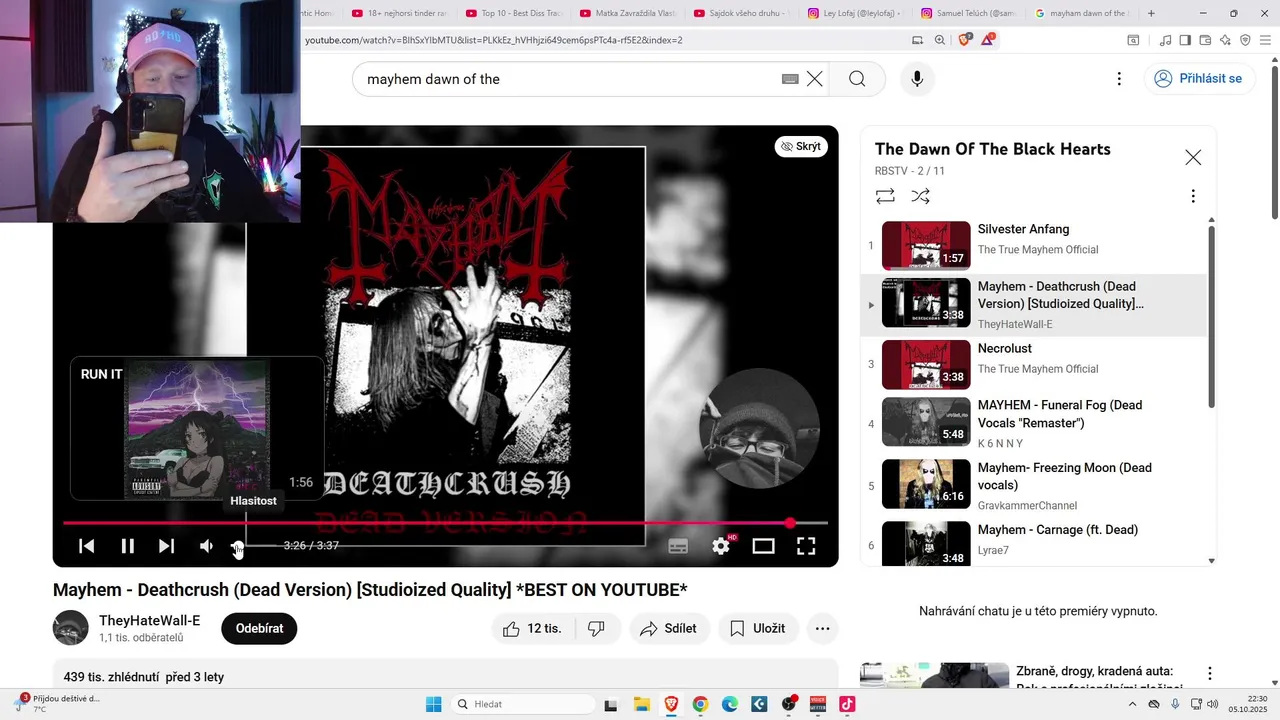Mute the video using the speaker icon
This screenshot has width=1280, height=720.
coord(206,546)
